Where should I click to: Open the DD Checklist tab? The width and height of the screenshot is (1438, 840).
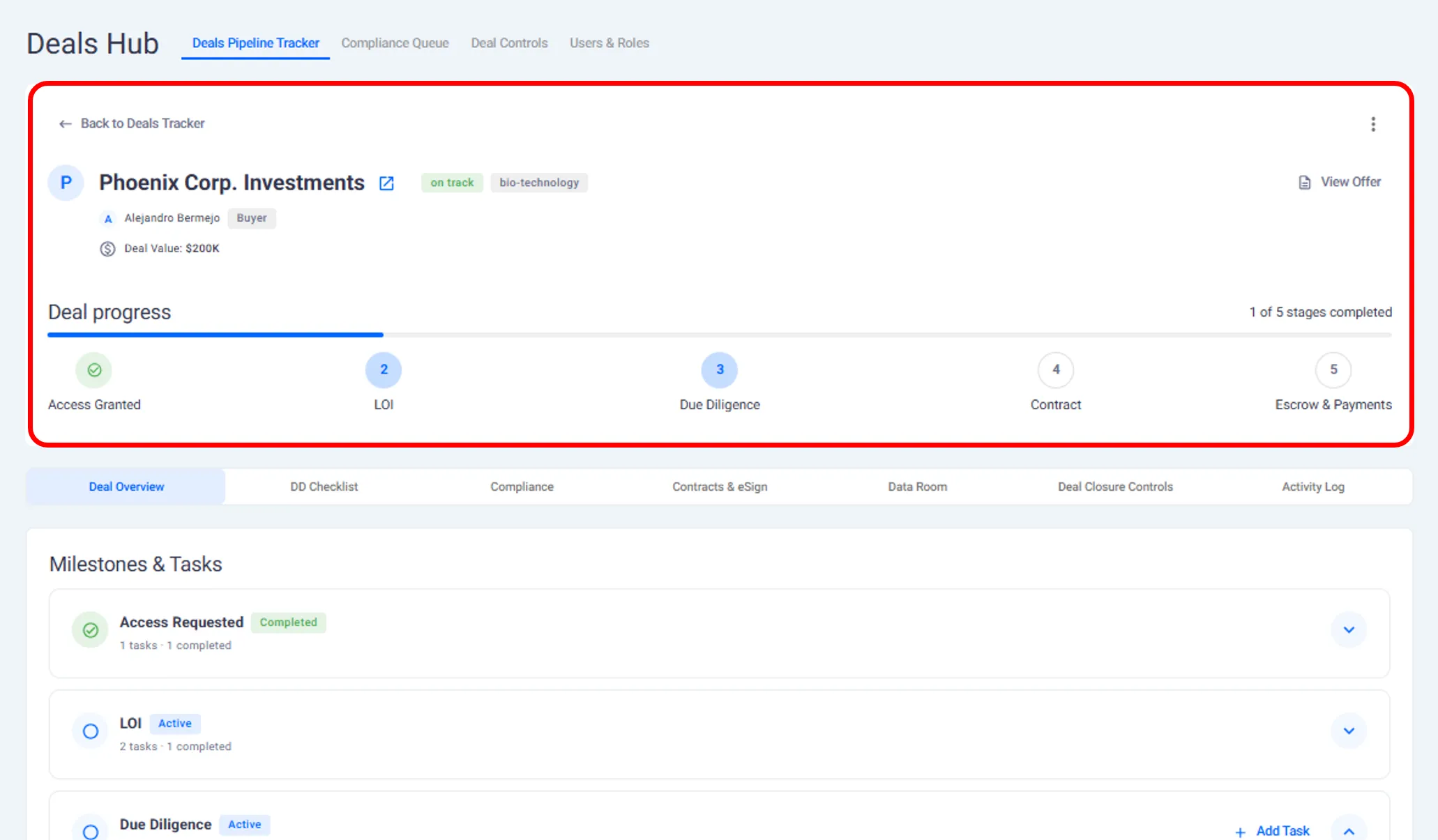coord(324,487)
